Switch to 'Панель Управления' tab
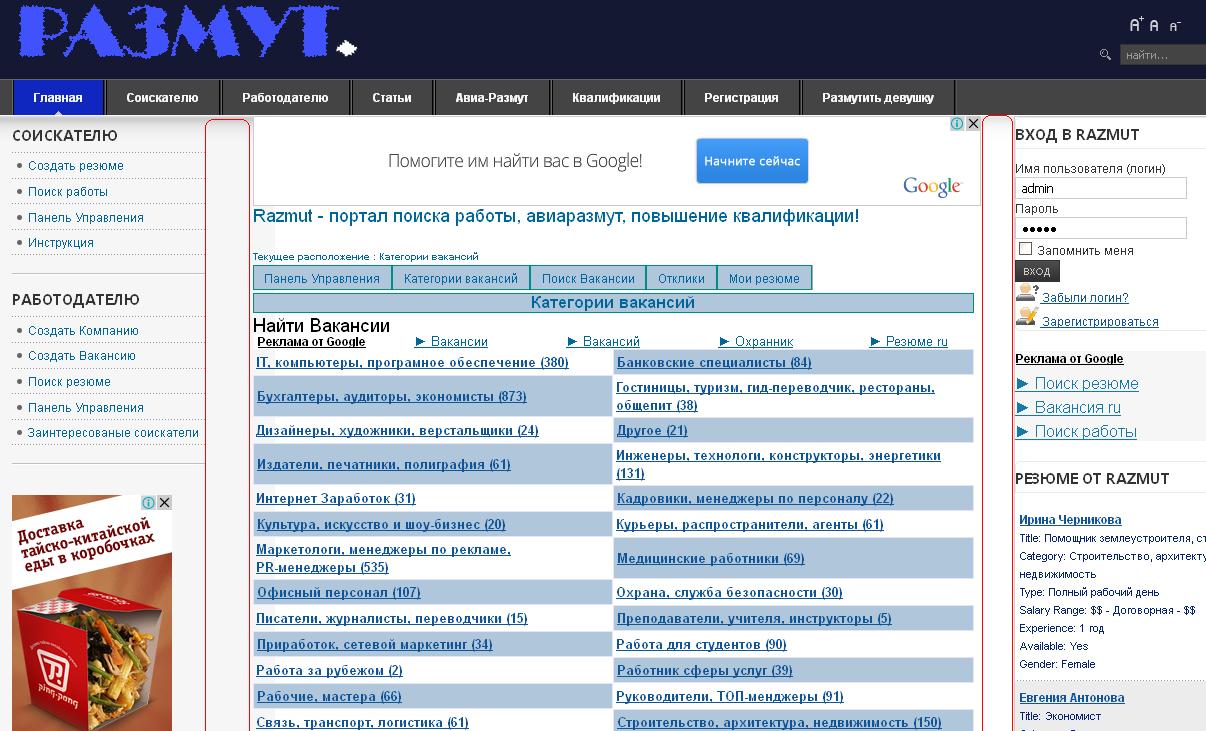The height and width of the screenshot is (731, 1206). tap(322, 278)
